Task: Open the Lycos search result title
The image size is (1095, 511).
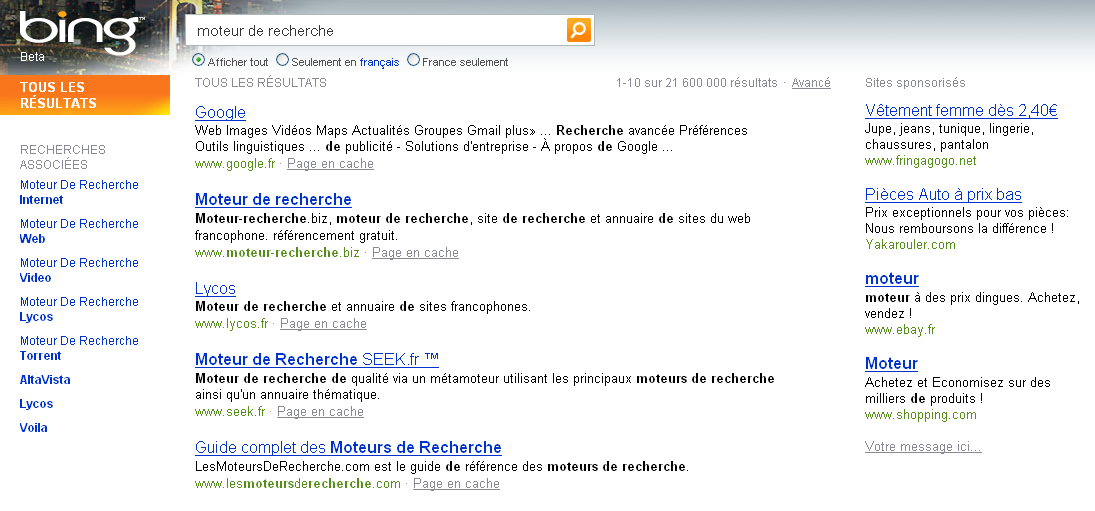Action: (x=215, y=288)
